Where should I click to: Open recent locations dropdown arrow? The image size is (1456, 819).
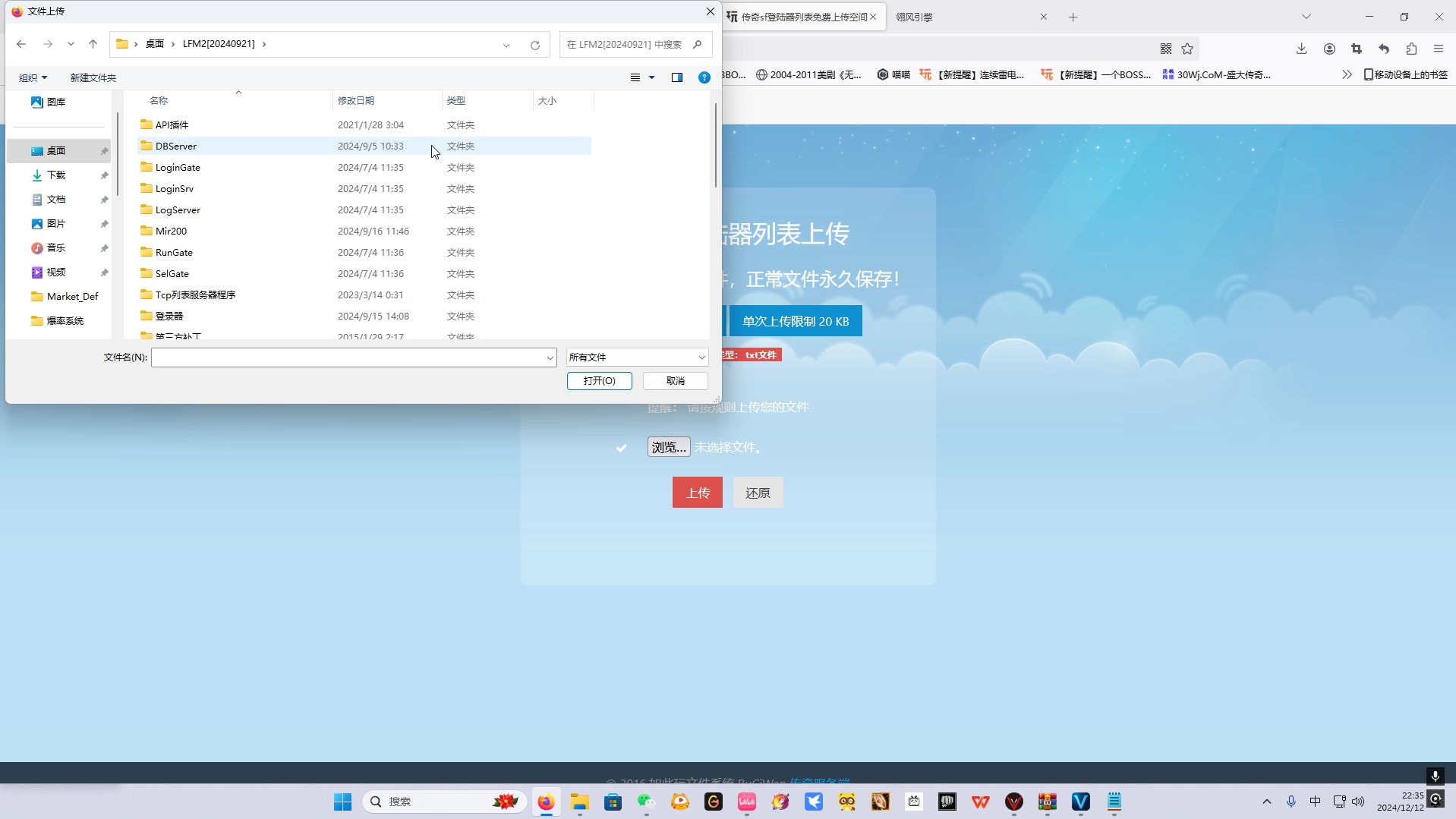click(71, 44)
